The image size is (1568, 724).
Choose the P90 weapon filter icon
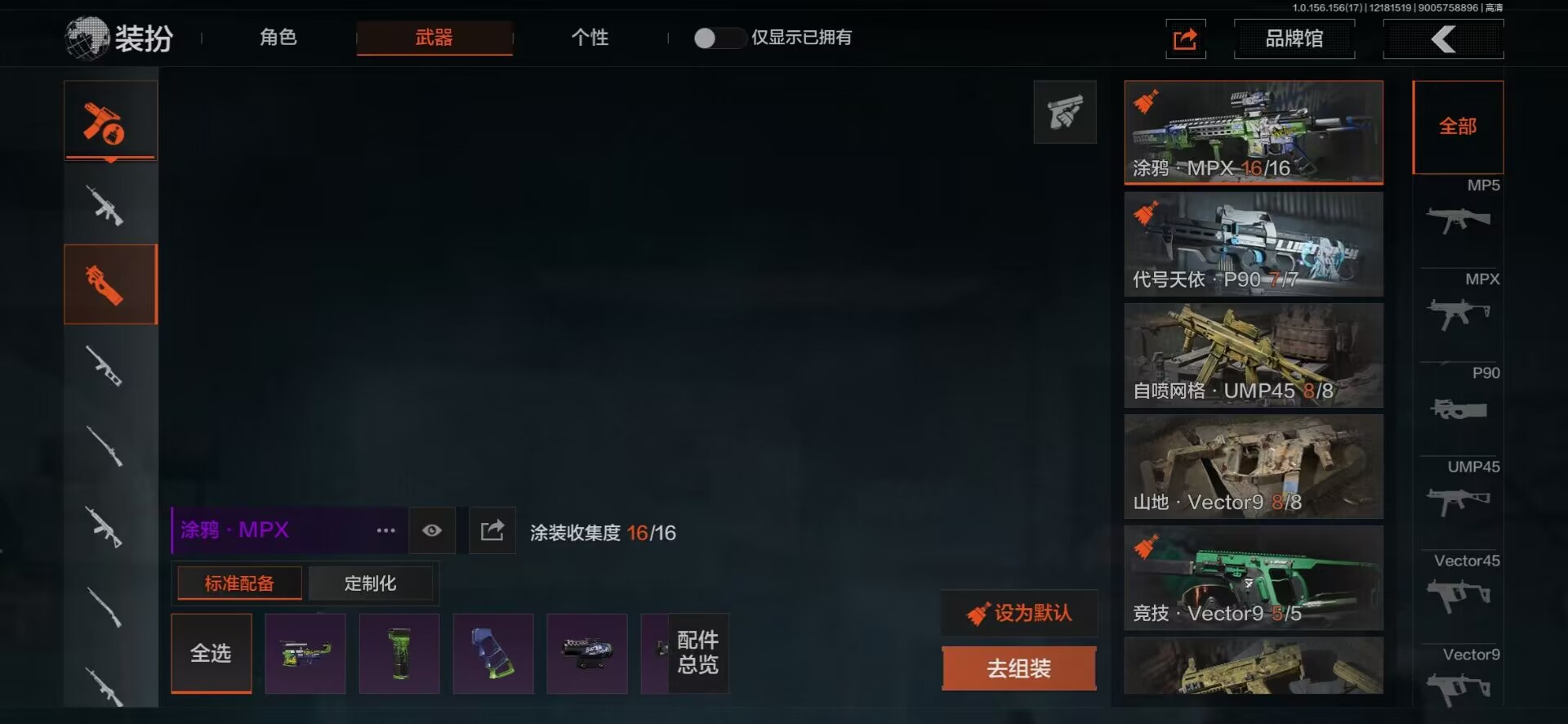[1459, 398]
